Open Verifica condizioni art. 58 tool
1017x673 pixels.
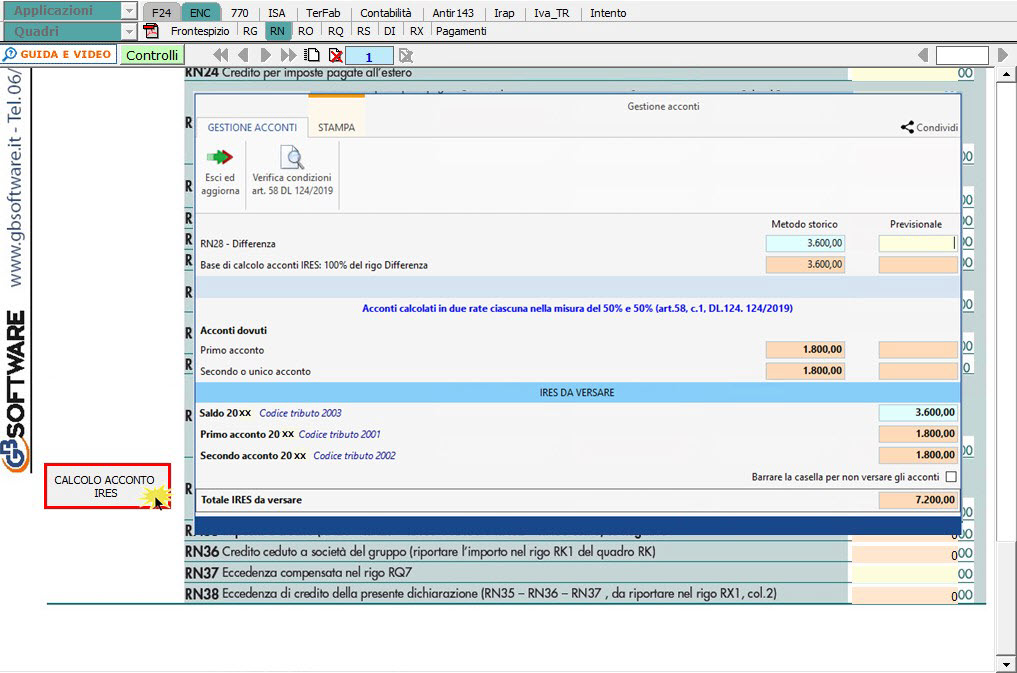tap(292, 158)
